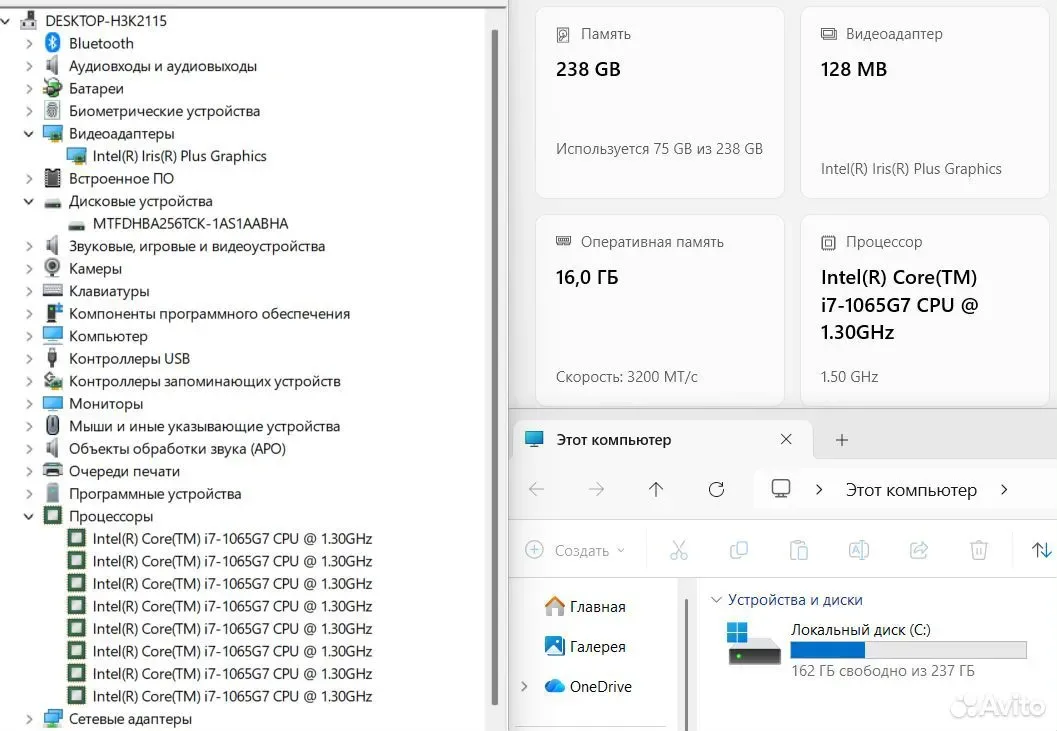Click the Мыши mouse icon
This screenshot has width=1057, height=731.
point(53,426)
